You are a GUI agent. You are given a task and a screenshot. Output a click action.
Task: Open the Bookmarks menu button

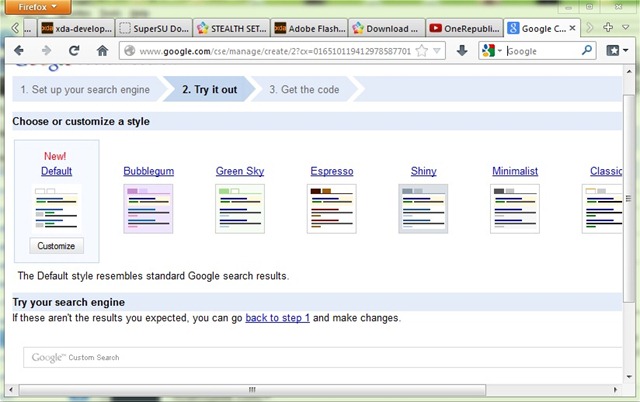[617, 51]
